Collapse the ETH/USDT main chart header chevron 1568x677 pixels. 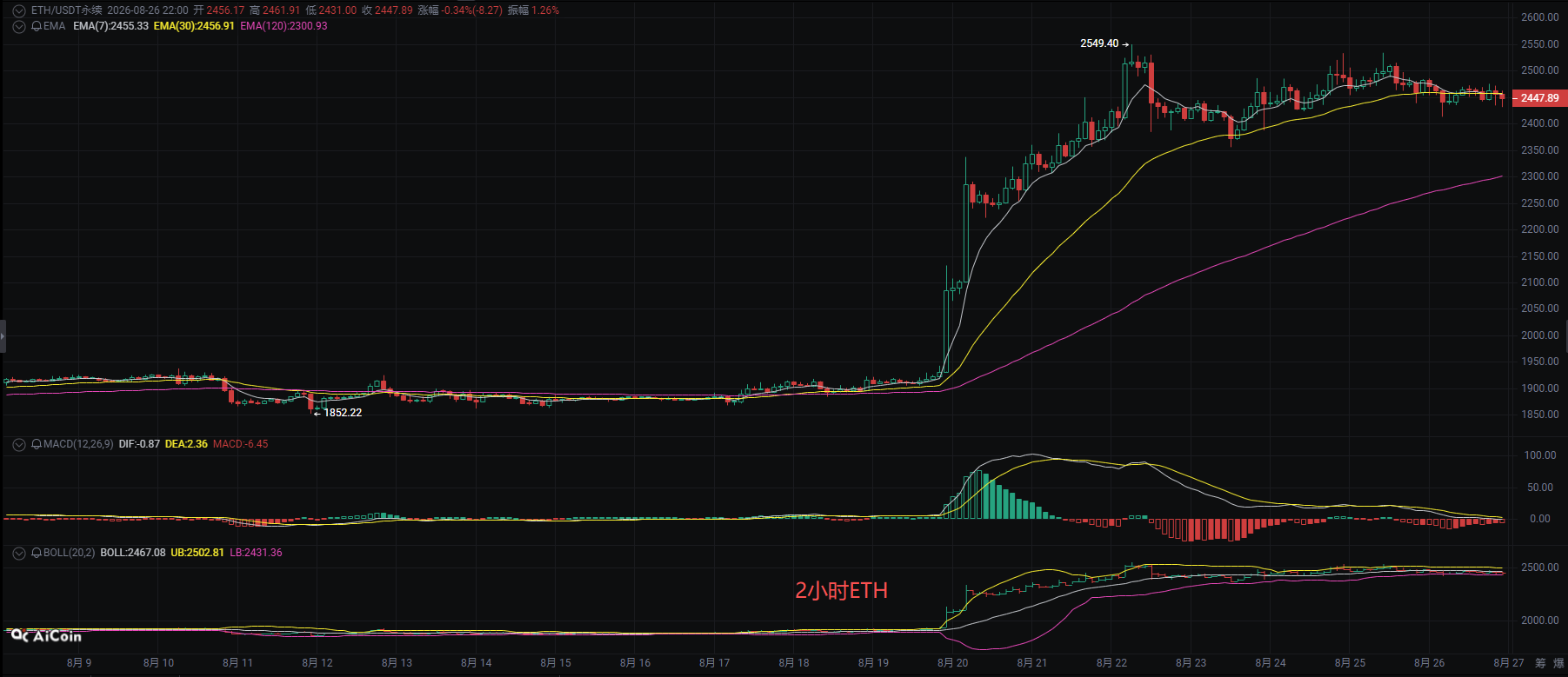[x=19, y=10]
